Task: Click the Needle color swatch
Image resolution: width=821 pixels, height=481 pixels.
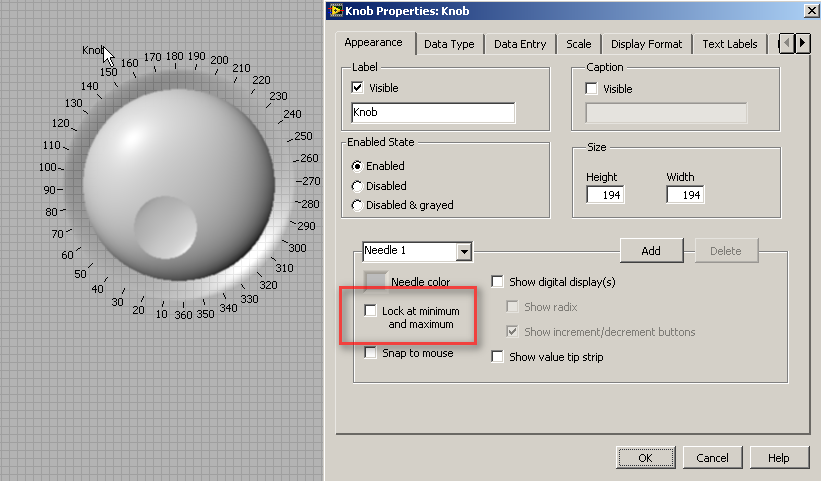Action: (x=375, y=282)
